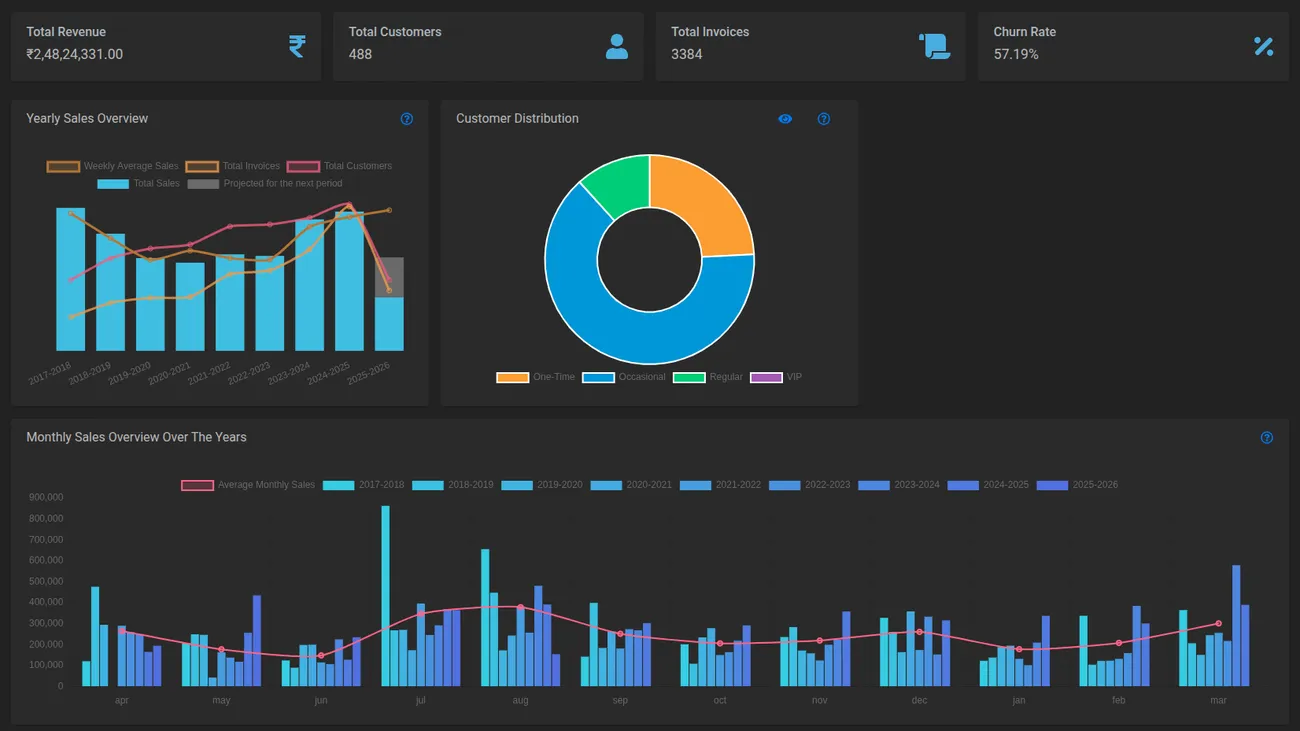
Task: Click the invoice icon on Total Invoices card
Action: click(935, 47)
